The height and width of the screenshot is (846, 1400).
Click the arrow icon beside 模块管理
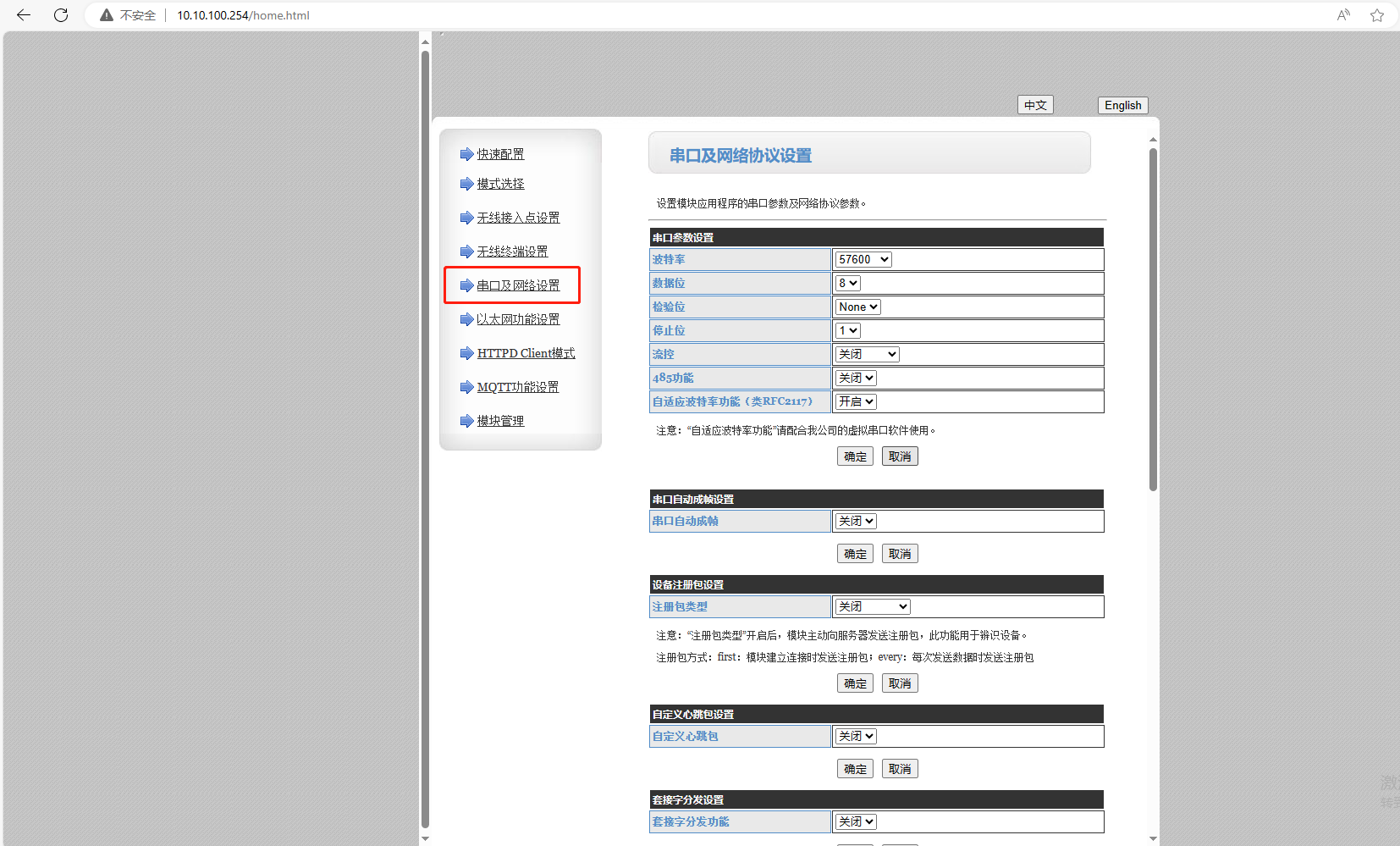tap(466, 421)
